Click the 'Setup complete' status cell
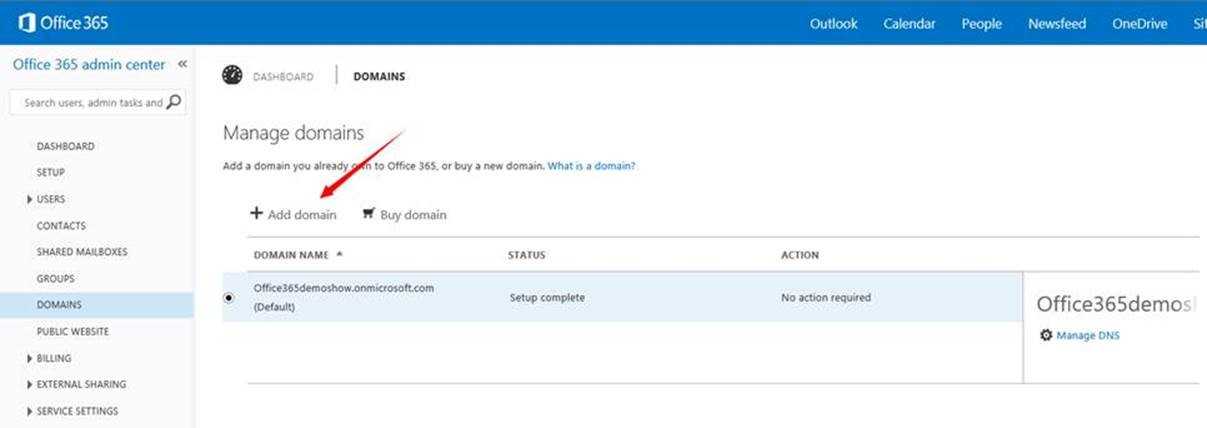This screenshot has height=428, width=1207. click(547, 297)
